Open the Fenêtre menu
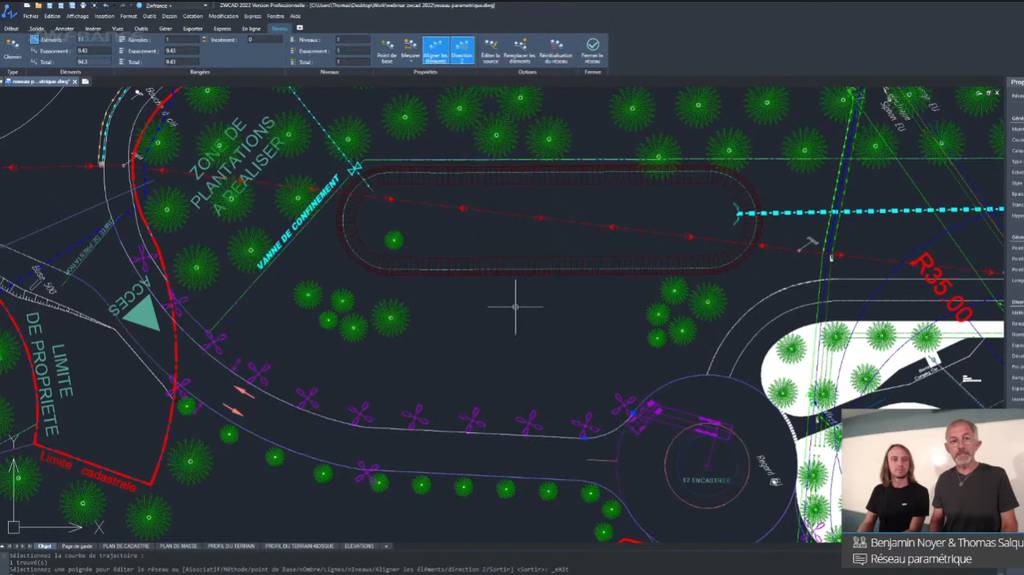Image resolution: width=1024 pixels, height=575 pixels. pyautogui.click(x=276, y=16)
